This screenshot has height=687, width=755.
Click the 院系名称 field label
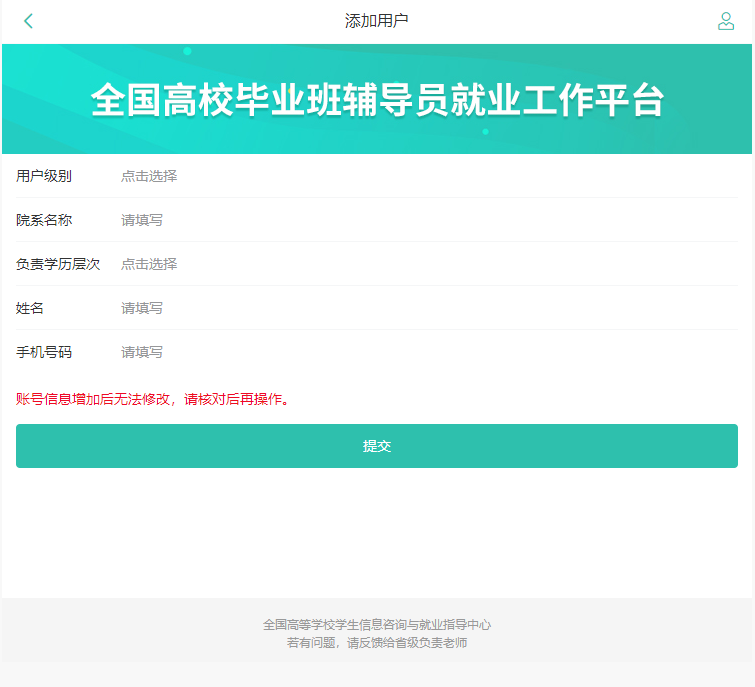pos(44,220)
